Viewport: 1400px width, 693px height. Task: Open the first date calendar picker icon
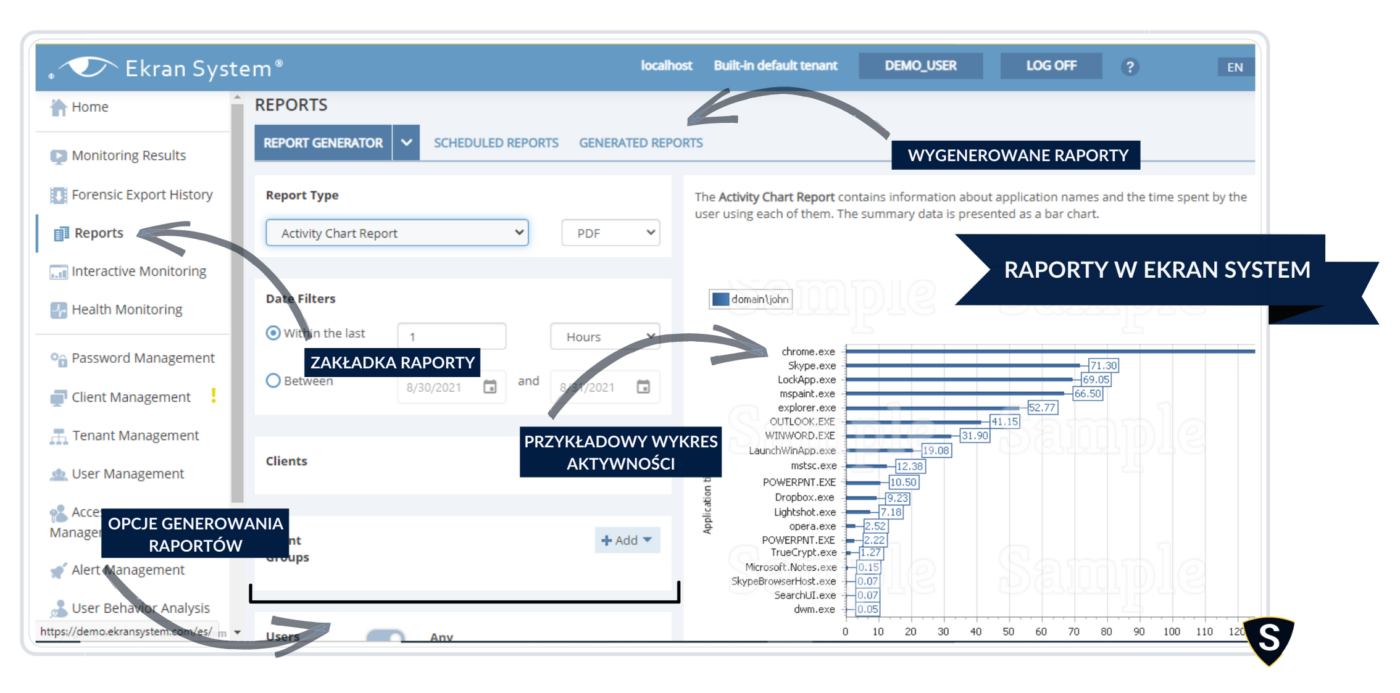tap(490, 386)
